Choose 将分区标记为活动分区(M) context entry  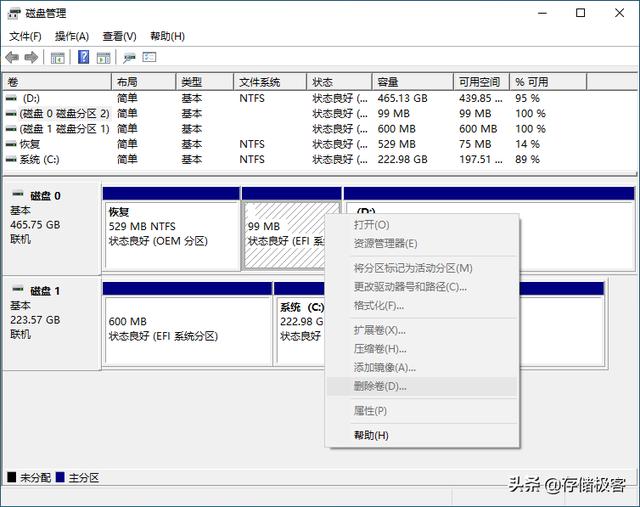[422, 268]
